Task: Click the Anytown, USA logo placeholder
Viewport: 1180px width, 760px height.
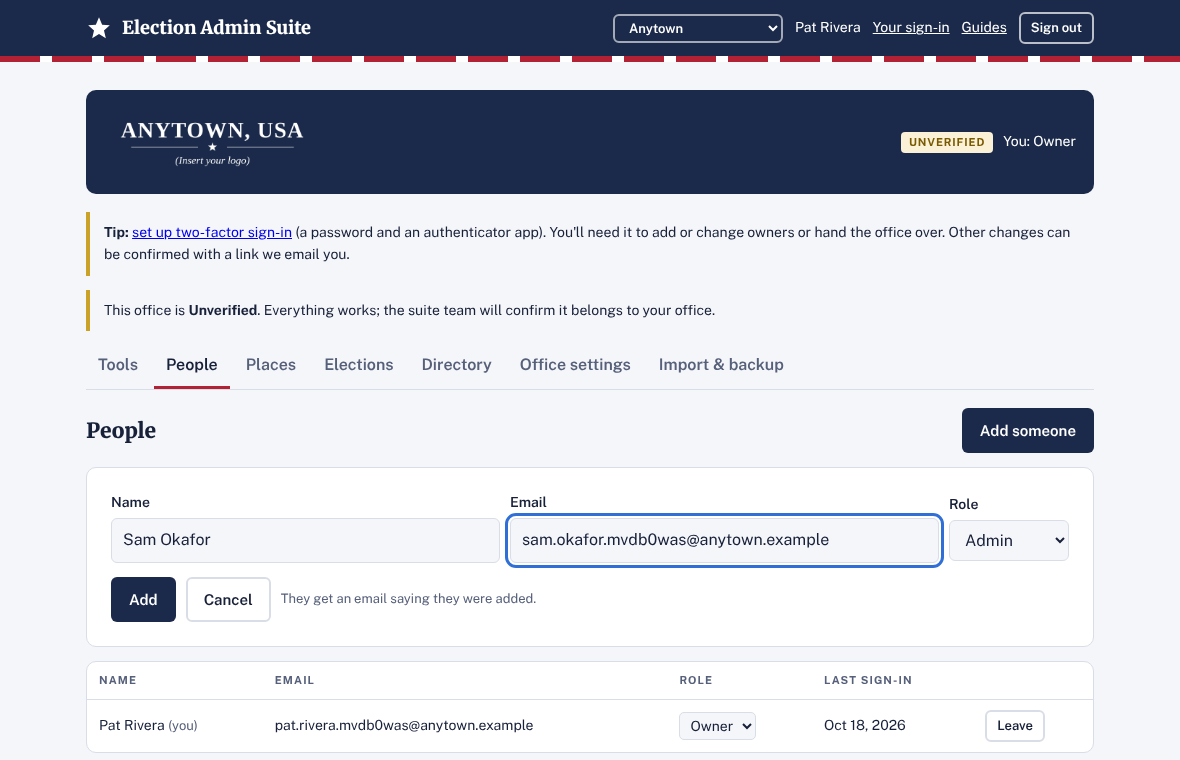Action: 212,142
